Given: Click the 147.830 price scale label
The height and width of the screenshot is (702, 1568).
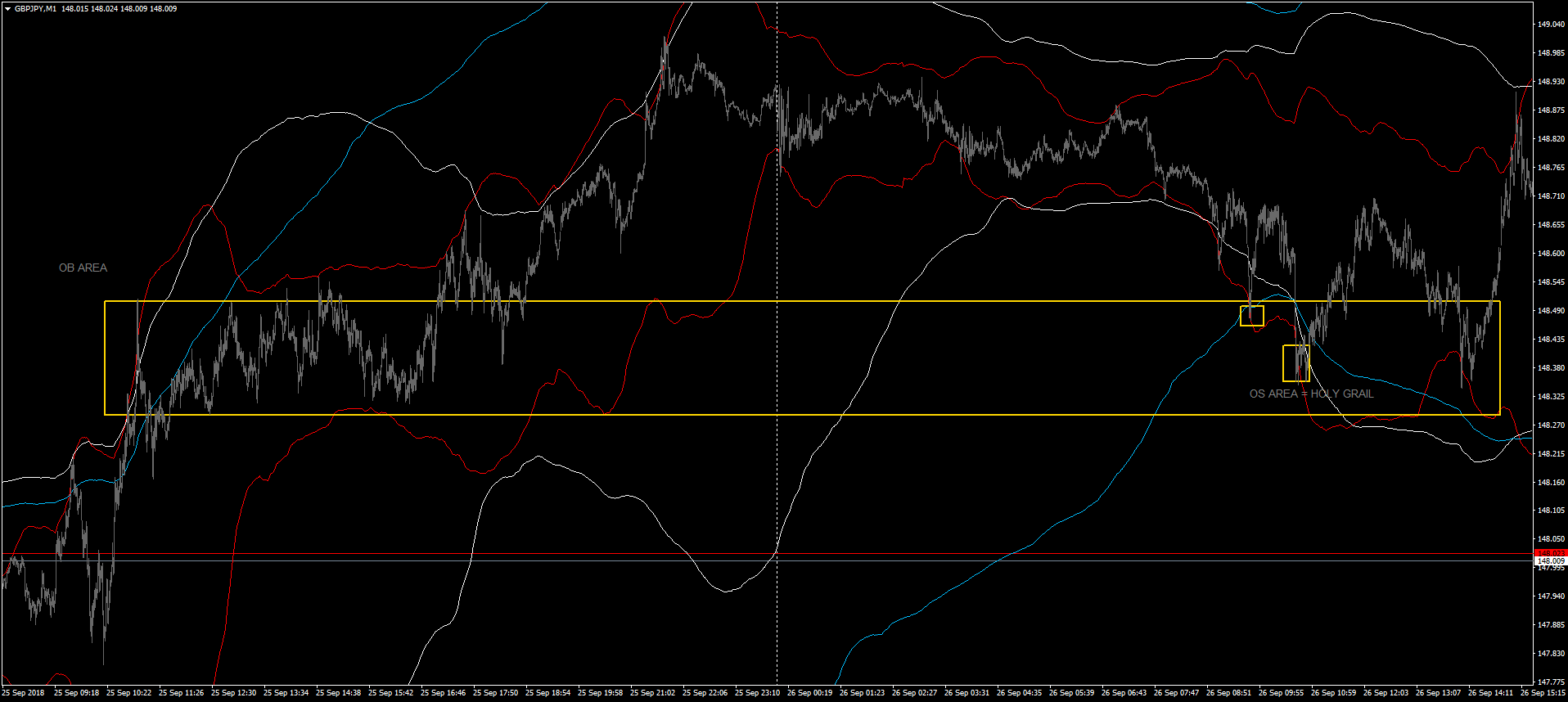Looking at the screenshot, I should pos(1551,654).
